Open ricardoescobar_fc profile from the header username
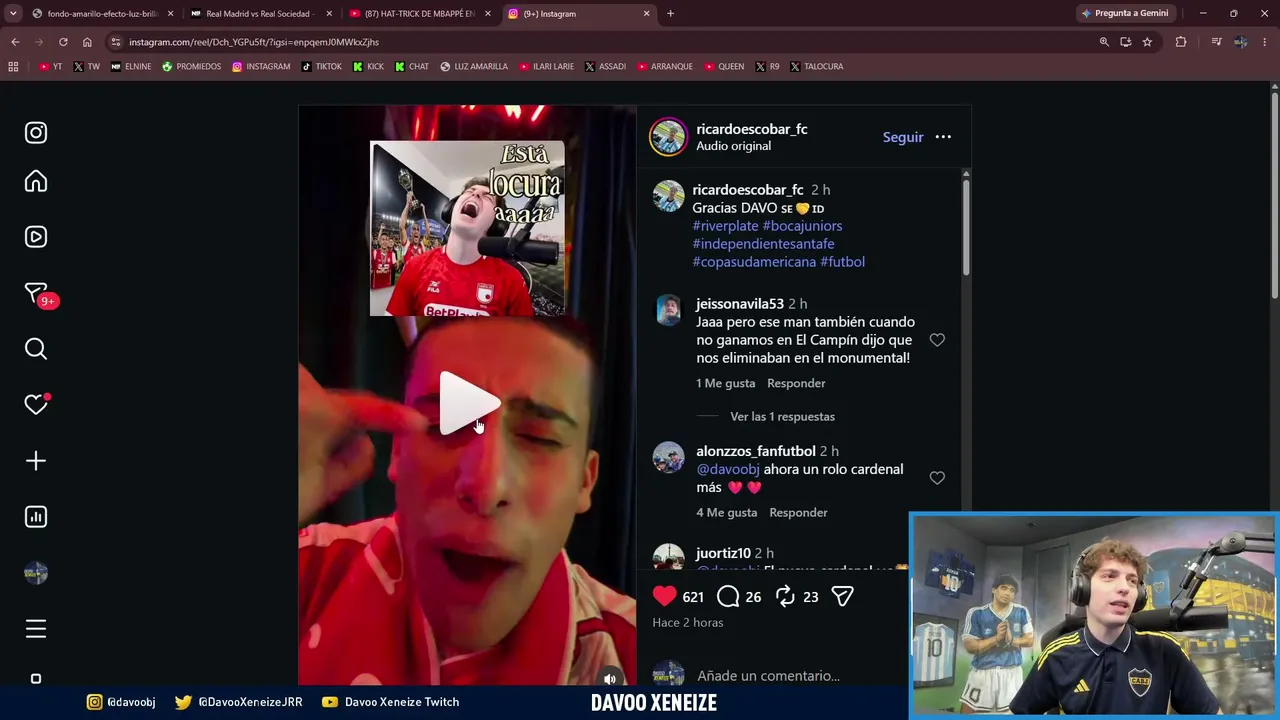The image size is (1280, 720). click(752, 129)
